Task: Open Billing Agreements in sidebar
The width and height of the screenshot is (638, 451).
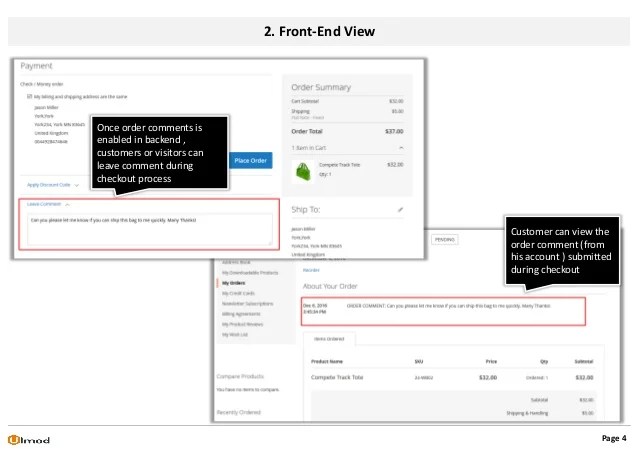Action: coord(241,314)
